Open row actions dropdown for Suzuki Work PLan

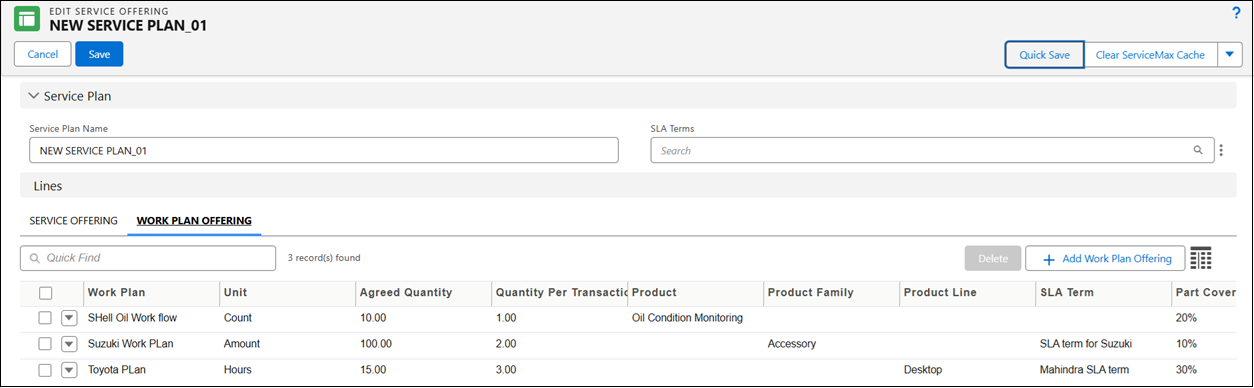(69, 344)
